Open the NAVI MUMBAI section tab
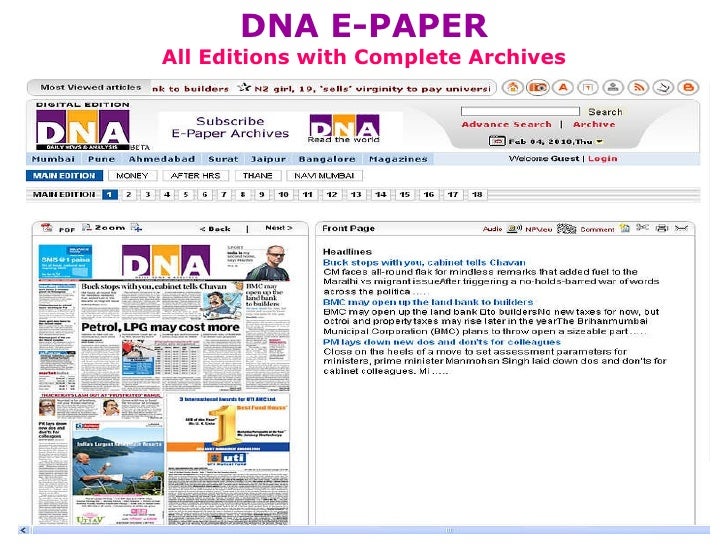The width and height of the screenshot is (728, 546). pos(324,176)
